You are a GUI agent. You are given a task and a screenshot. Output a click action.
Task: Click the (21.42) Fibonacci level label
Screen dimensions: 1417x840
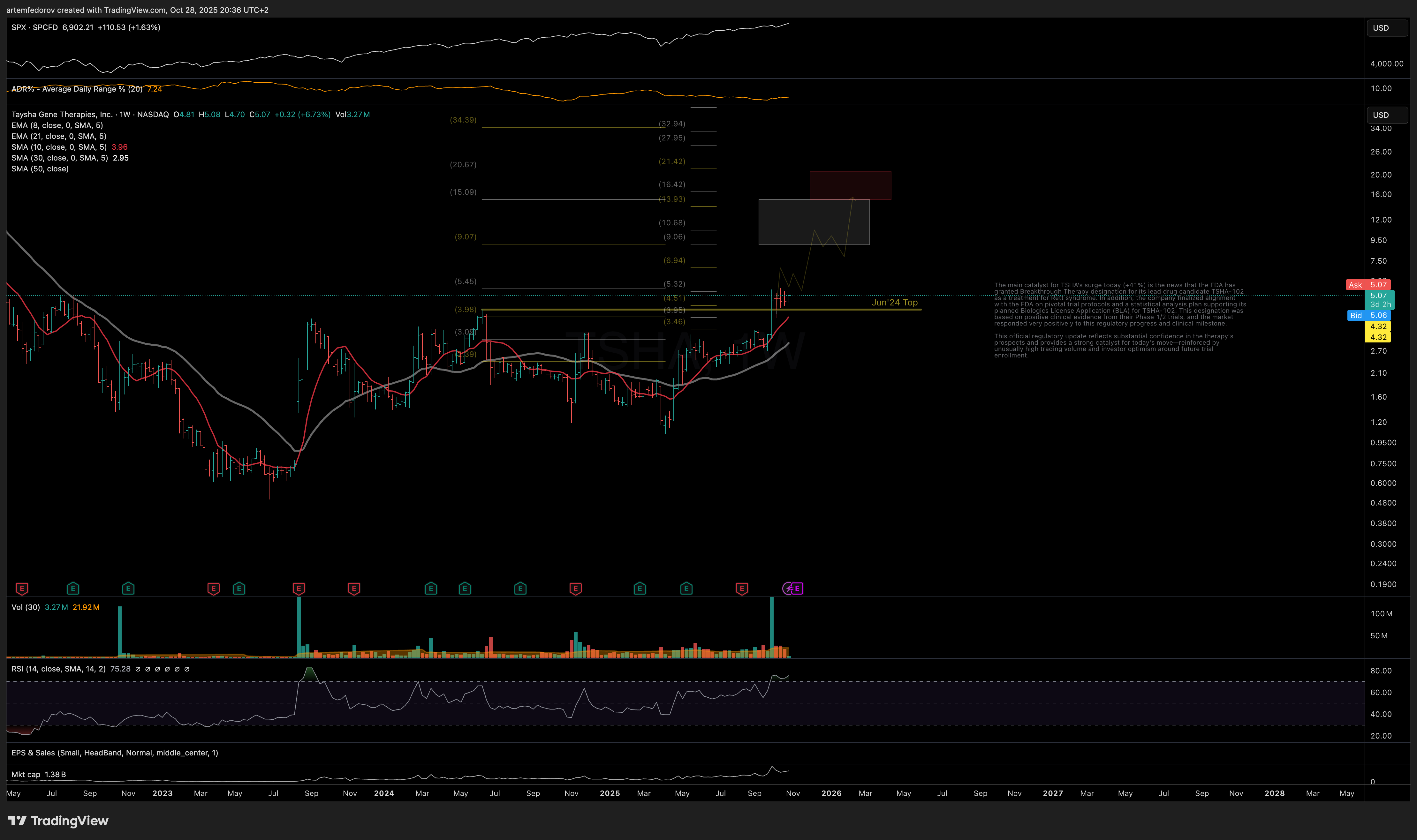point(672,161)
